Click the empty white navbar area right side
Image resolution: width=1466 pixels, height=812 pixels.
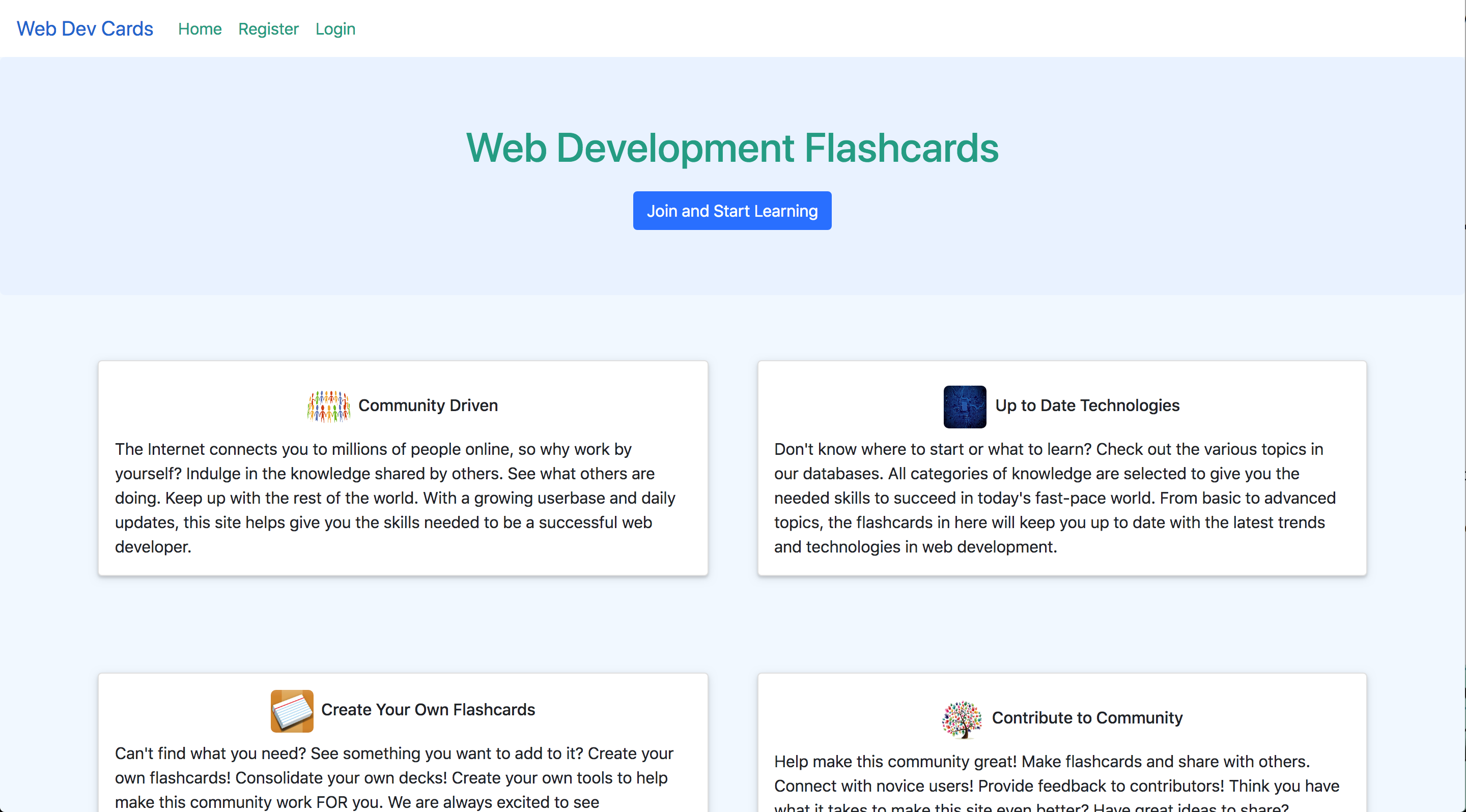pos(968,28)
